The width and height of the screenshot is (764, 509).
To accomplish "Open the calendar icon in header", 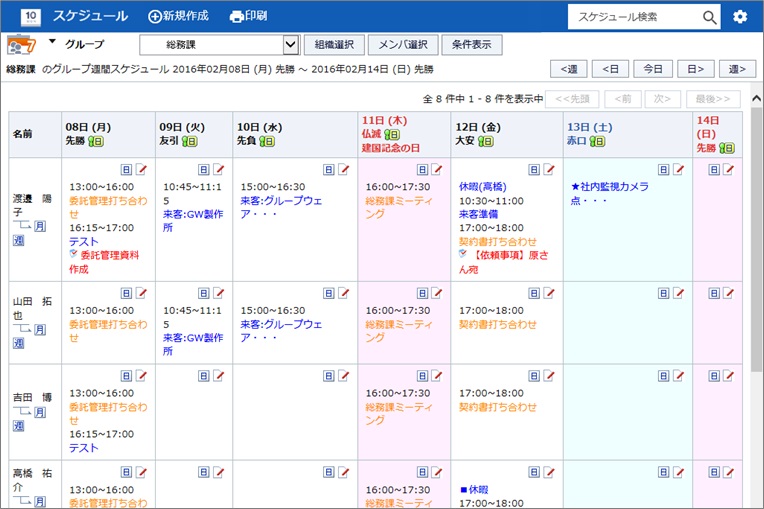I will 31,17.
